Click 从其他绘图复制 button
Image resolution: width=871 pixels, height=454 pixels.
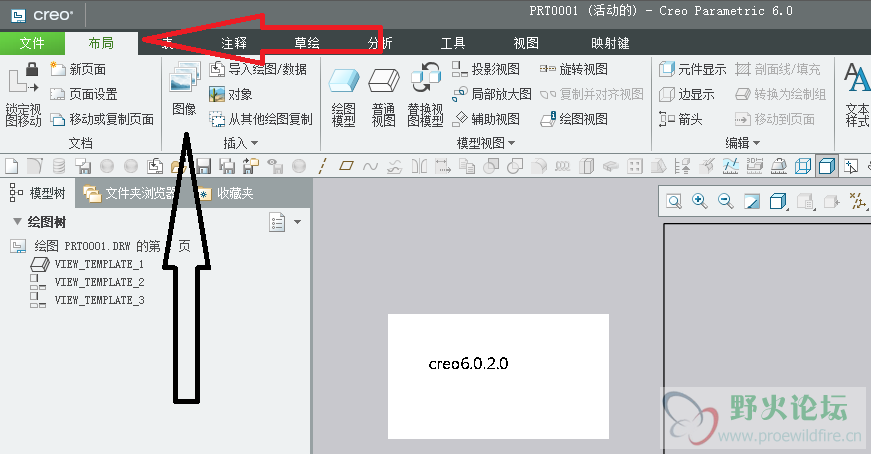pos(261,119)
